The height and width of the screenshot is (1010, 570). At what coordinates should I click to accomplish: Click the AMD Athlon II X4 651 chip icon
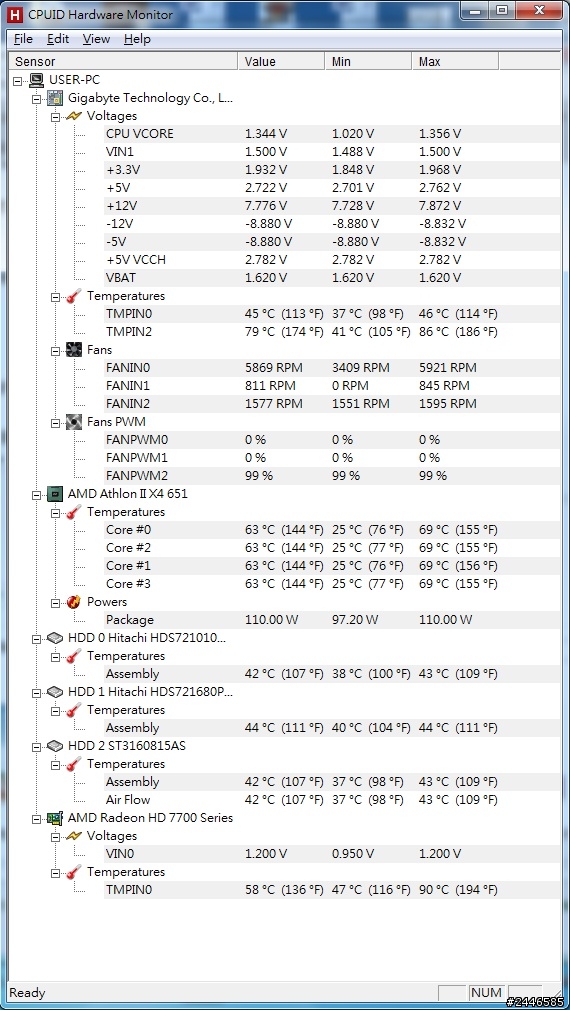55,494
